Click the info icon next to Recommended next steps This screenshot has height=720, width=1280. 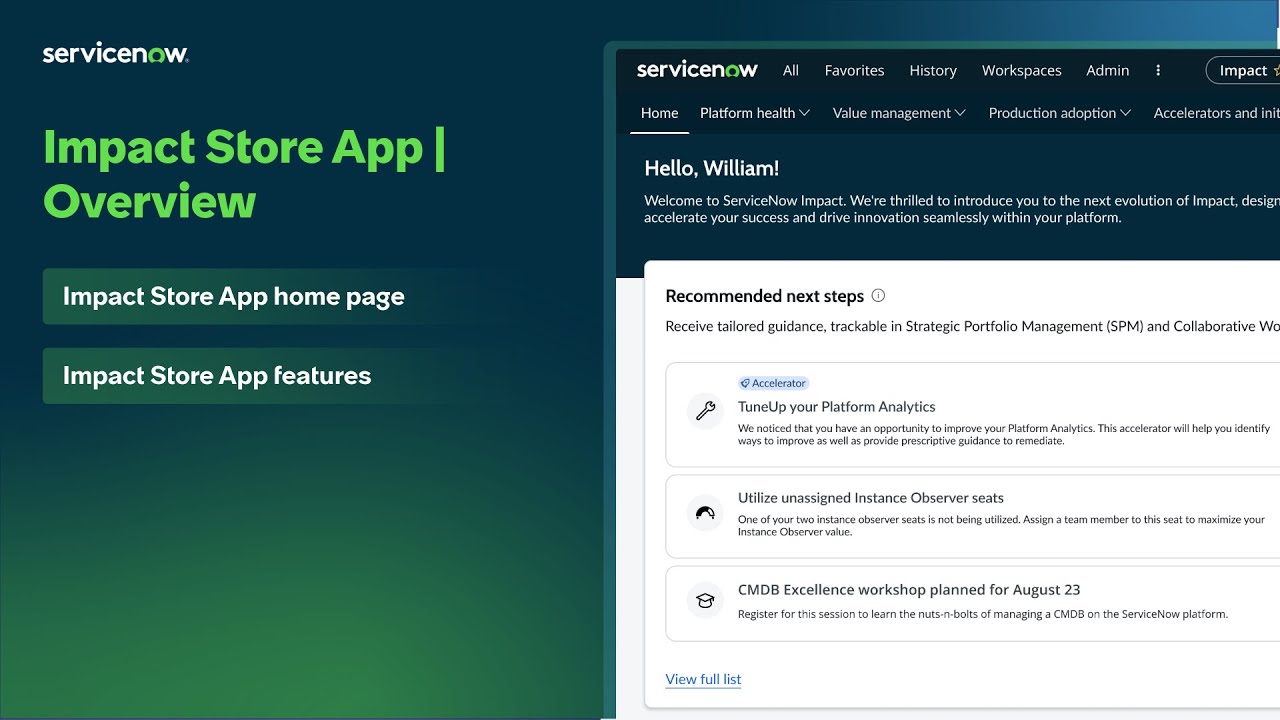(878, 295)
